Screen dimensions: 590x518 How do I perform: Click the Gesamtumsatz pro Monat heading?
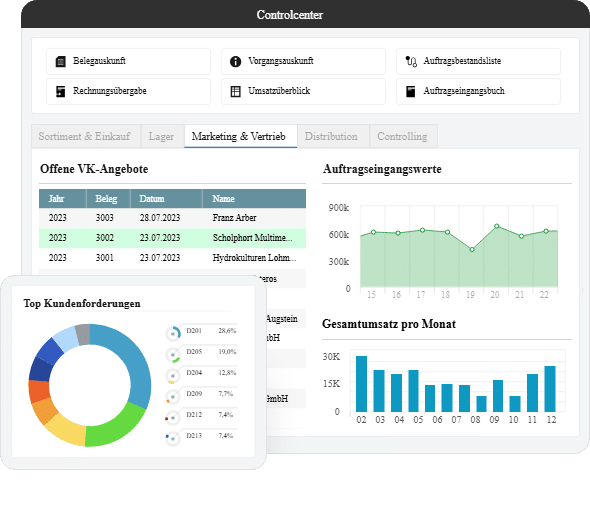click(x=389, y=324)
